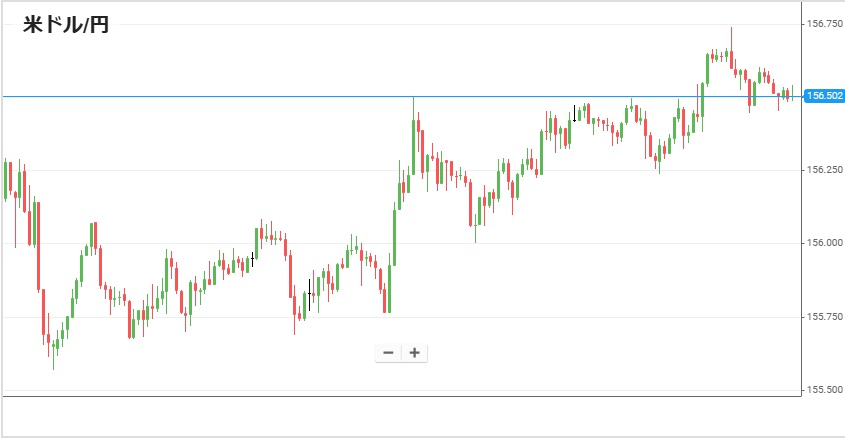Screen dimensions: 845x438
Task: Click the highest wick peak above 156.700
Action: (x=731, y=29)
